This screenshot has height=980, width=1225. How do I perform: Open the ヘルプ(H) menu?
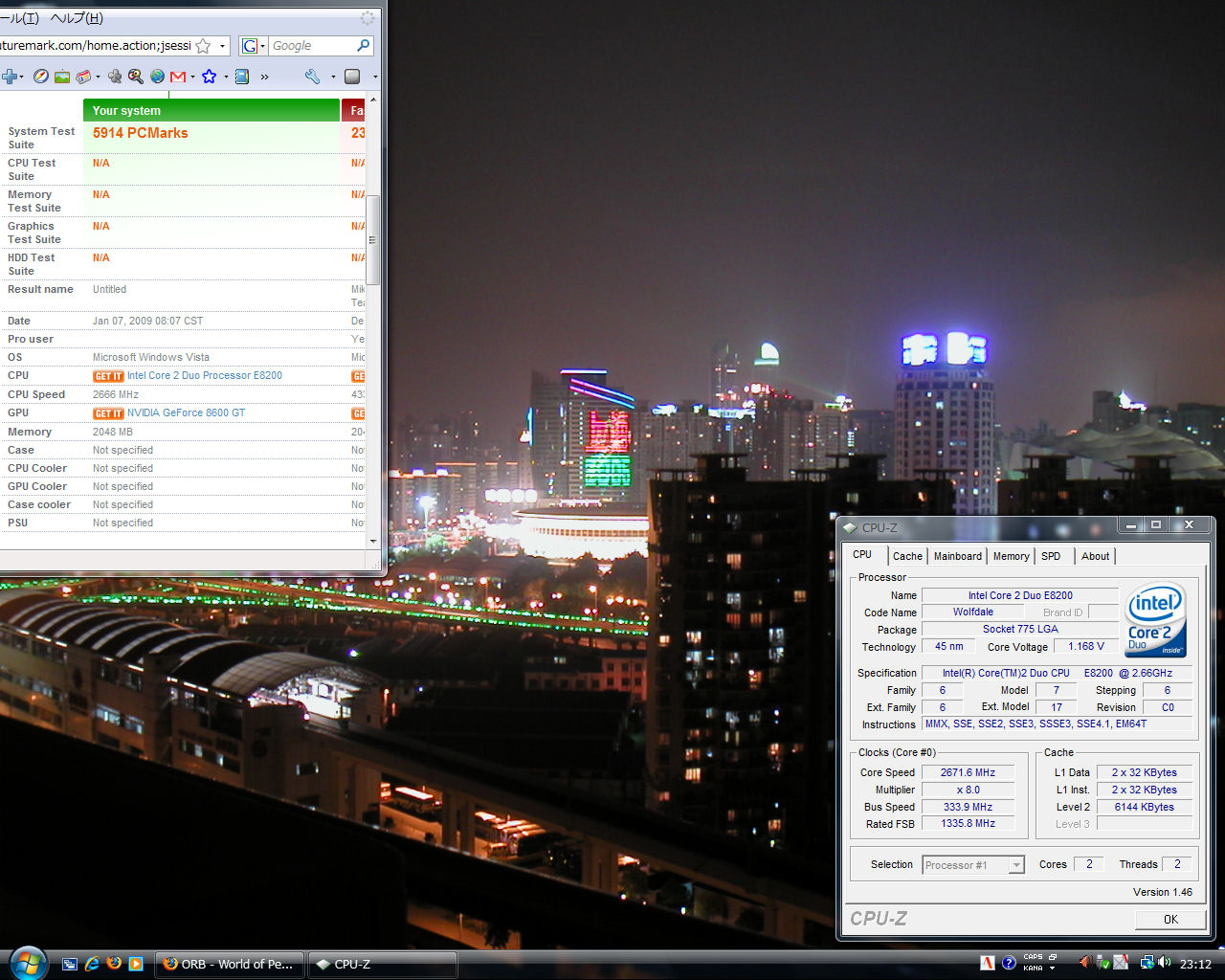pyautogui.click(x=76, y=18)
